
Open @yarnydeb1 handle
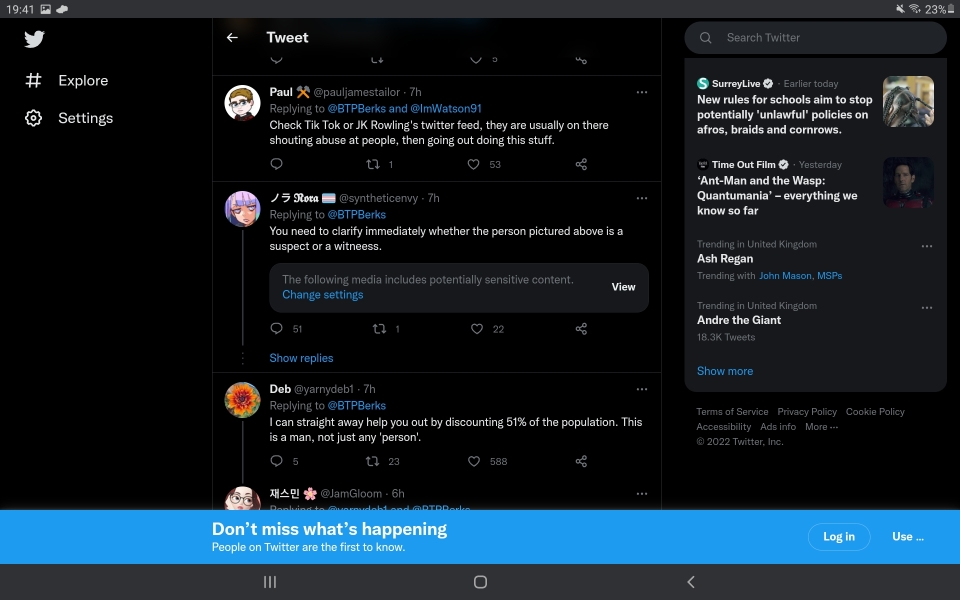[324, 389]
